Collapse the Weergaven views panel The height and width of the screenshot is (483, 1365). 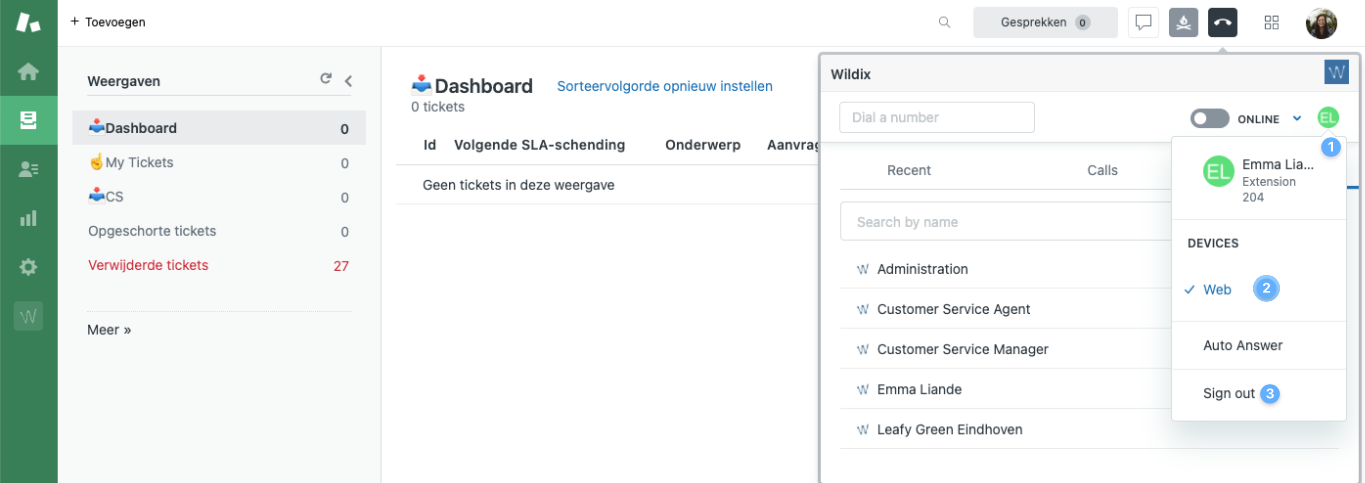[348, 81]
